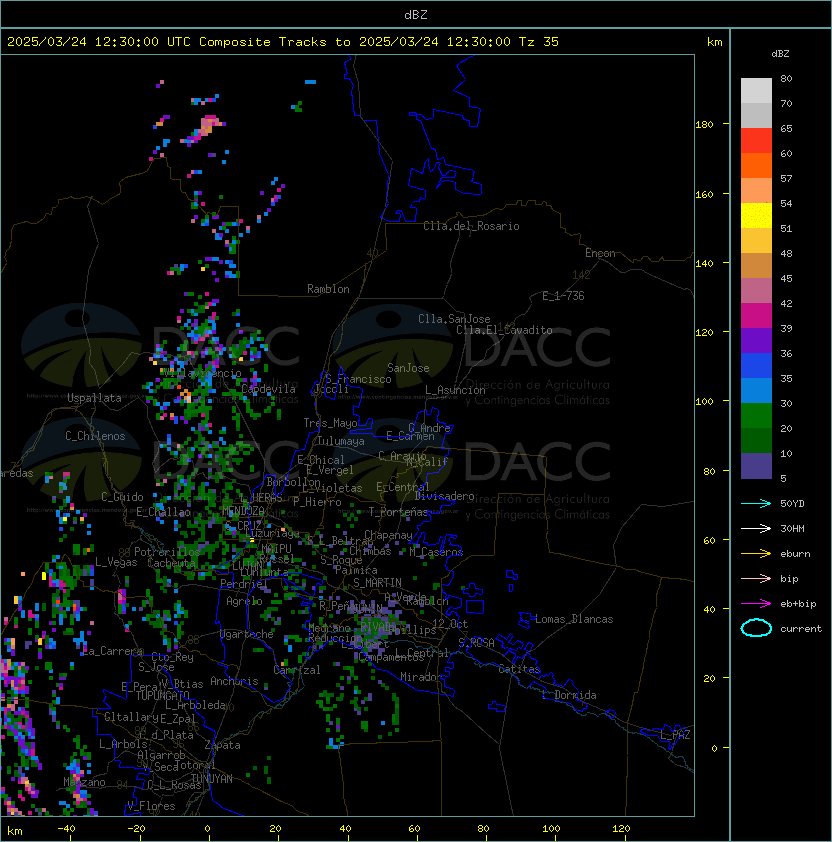Pick the violet purple legend swatch

tap(756, 340)
